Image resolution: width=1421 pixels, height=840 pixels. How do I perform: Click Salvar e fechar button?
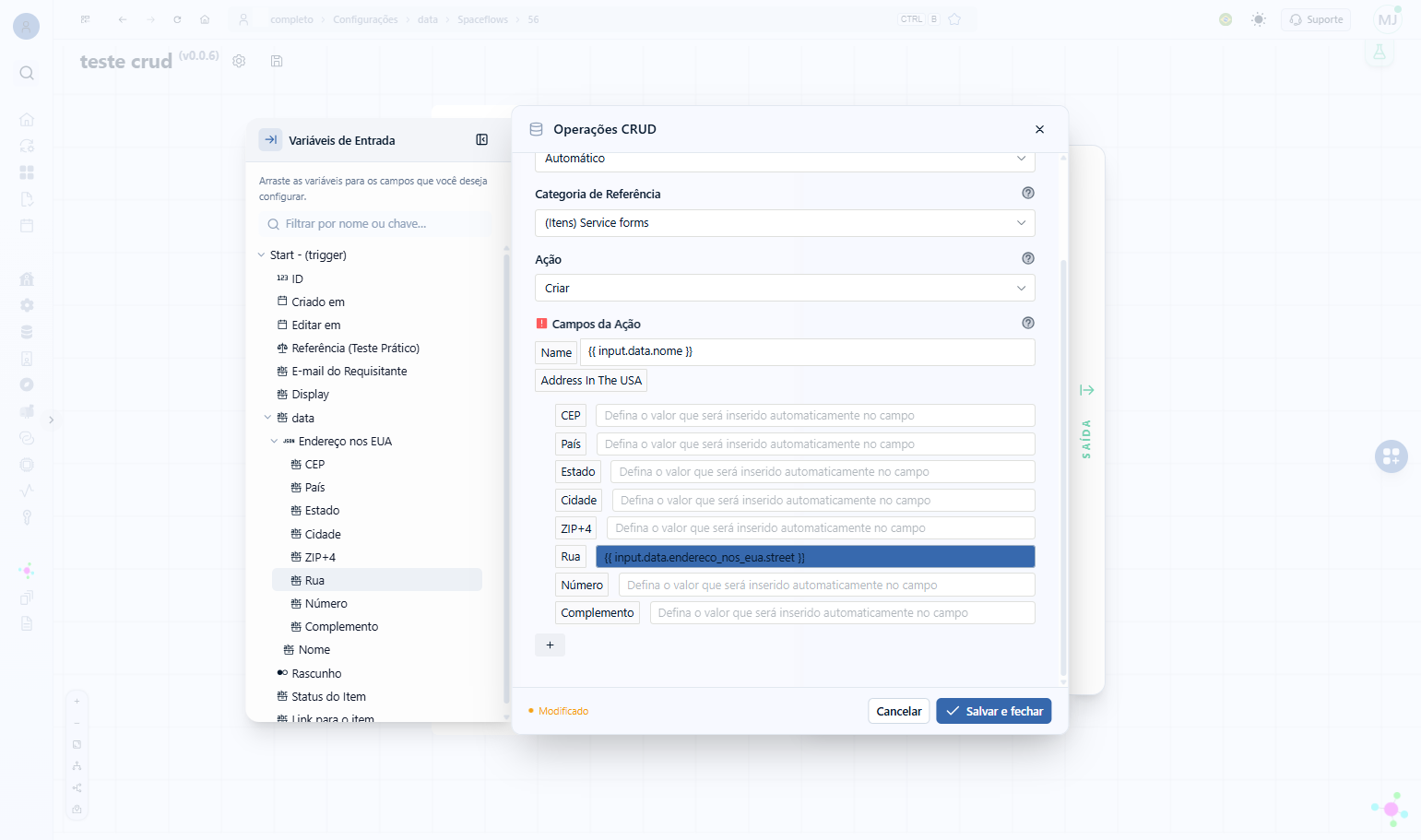[994, 711]
